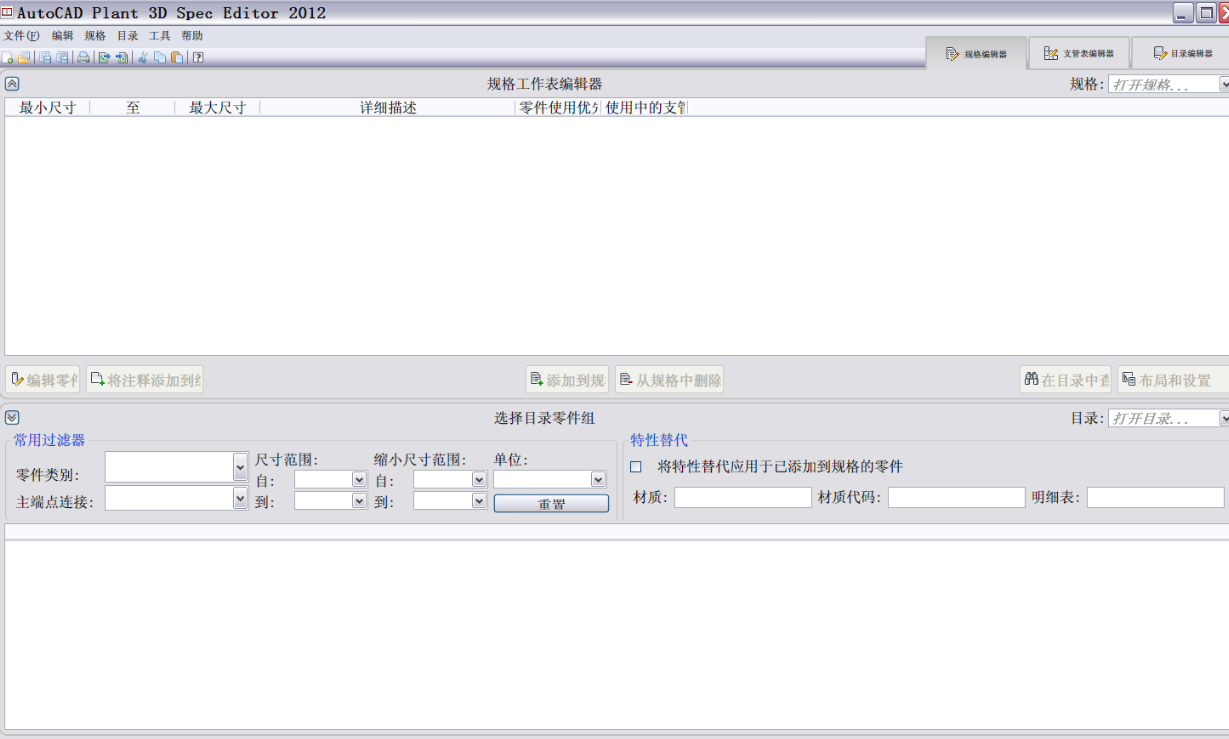
Task: Open the 文件 menu
Action: tap(21, 36)
